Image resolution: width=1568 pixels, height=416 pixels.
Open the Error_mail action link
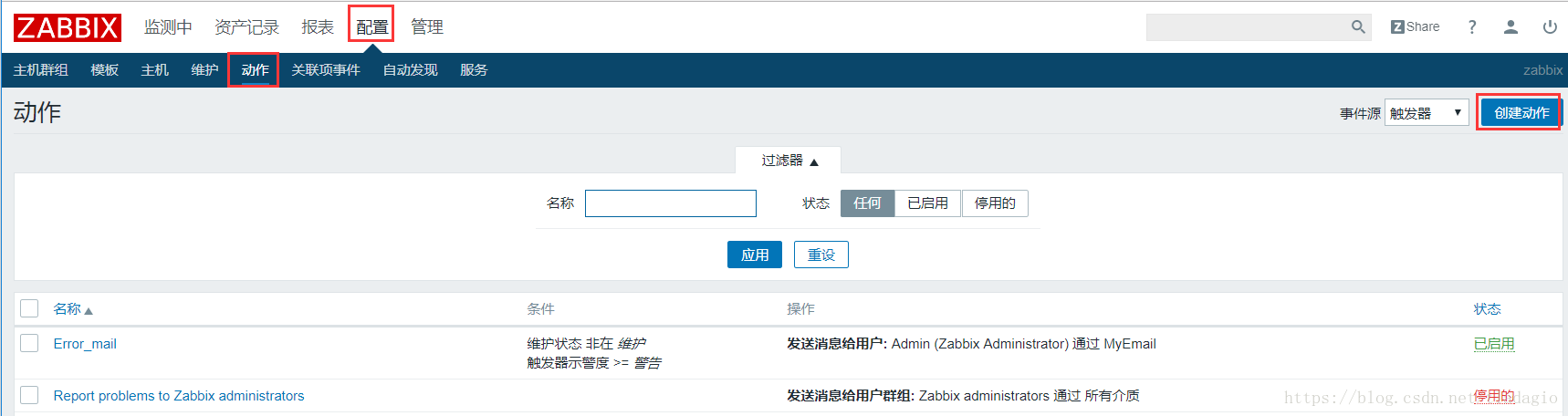[85, 344]
